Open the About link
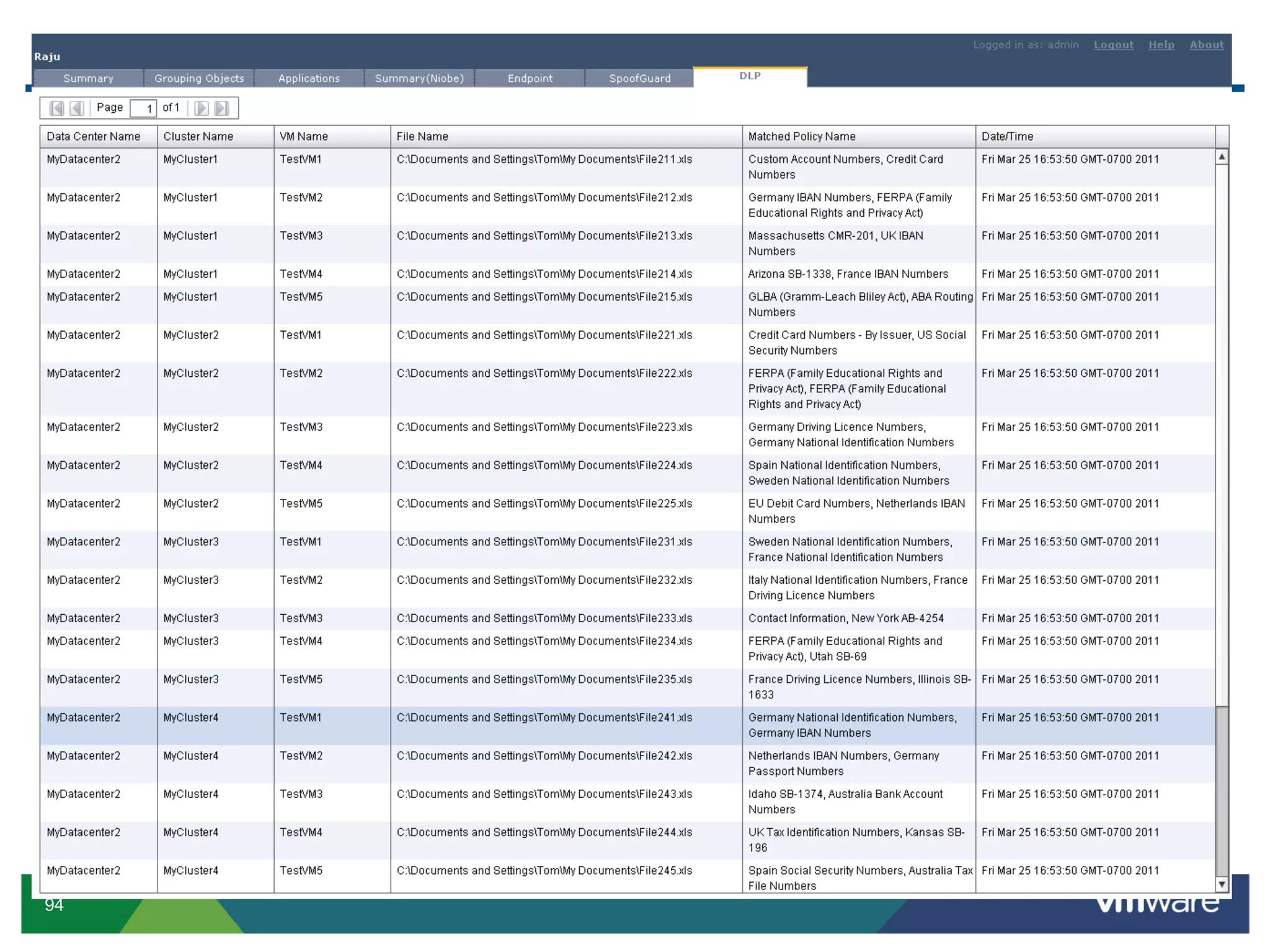 [1206, 45]
